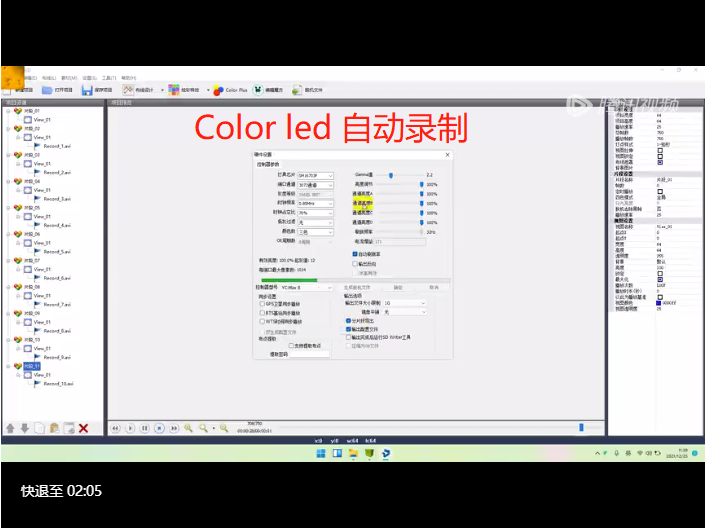
Task: Click the first magnifier zoom icon
Action: pos(188,428)
